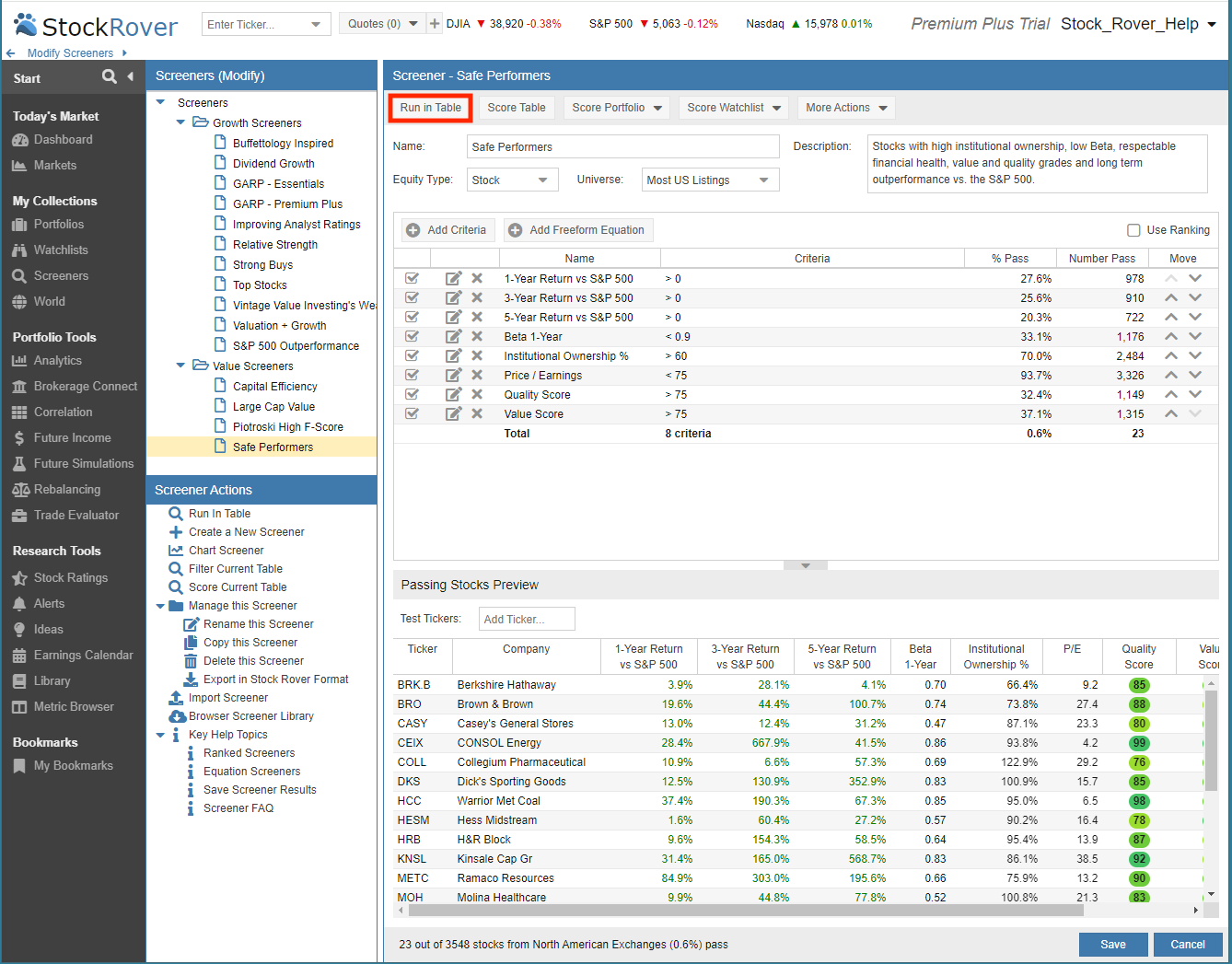Collapse the Growth Screeners folder
This screenshot has width=1232, height=964.
coord(180,122)
